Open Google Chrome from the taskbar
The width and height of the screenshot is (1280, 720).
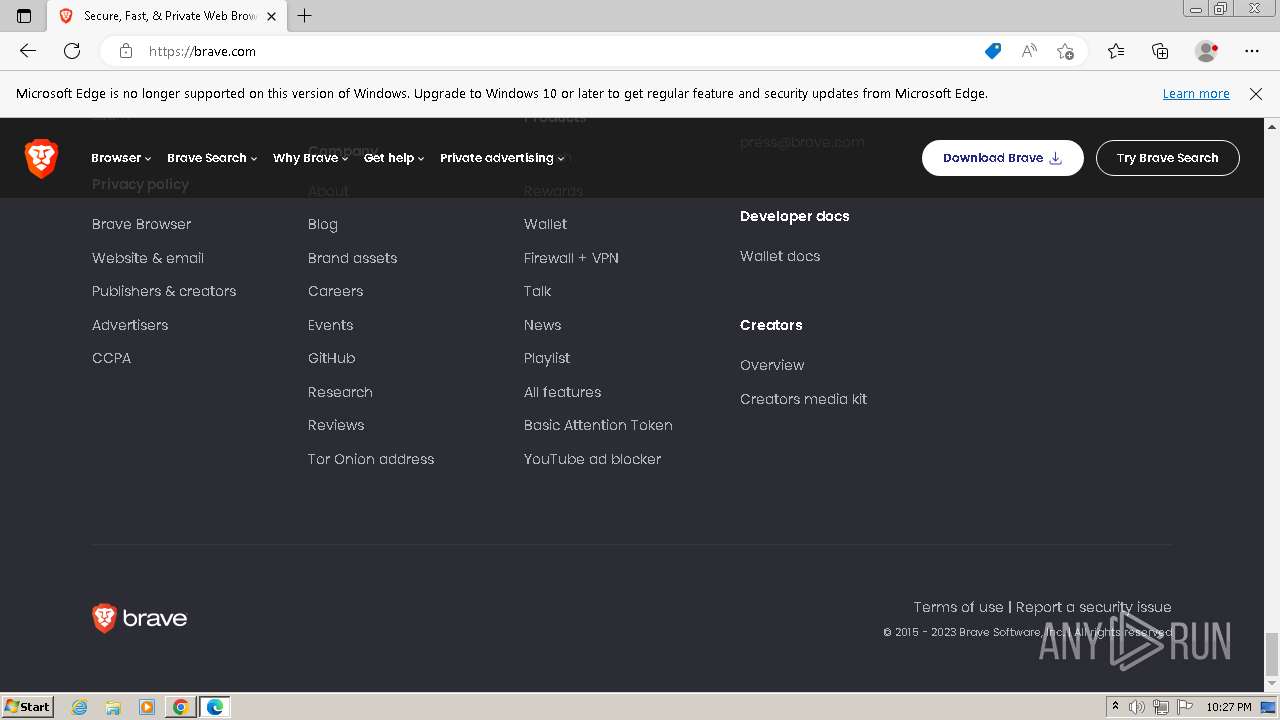tap(180, 707)
